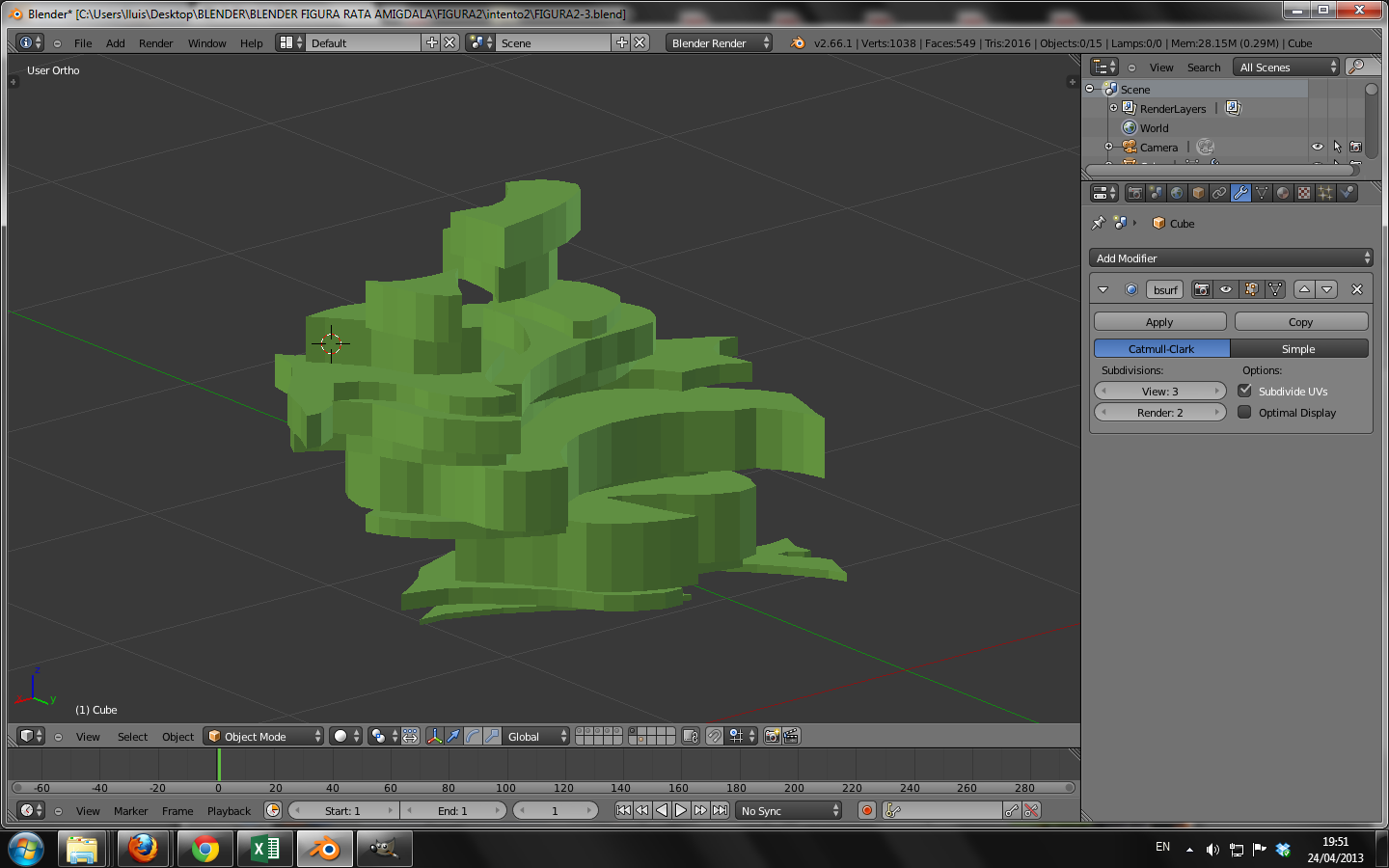Toggle bsurf modifier viewport visibility eye
This screenshot has height=868, width=1389.
click(1226, 289)
